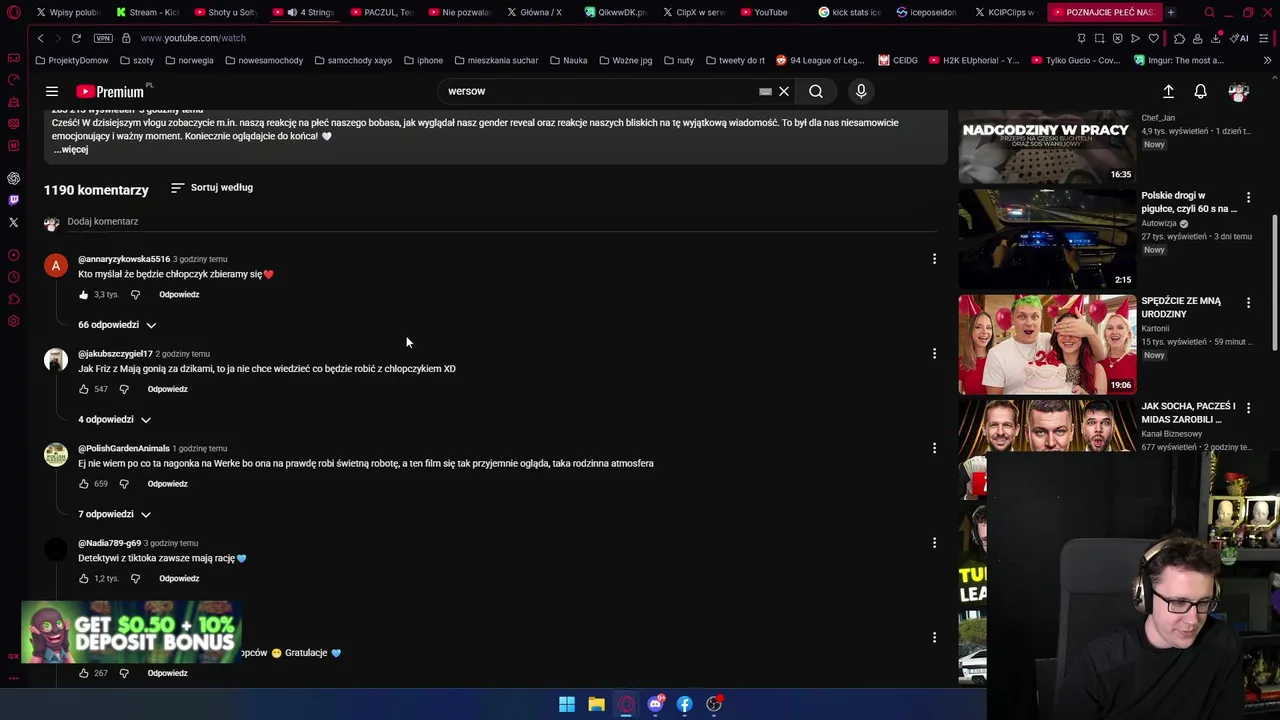Screen dimensions: 1280x720
Task: Open File Explorer from the taskbar
Action: (x=596, y=704)
